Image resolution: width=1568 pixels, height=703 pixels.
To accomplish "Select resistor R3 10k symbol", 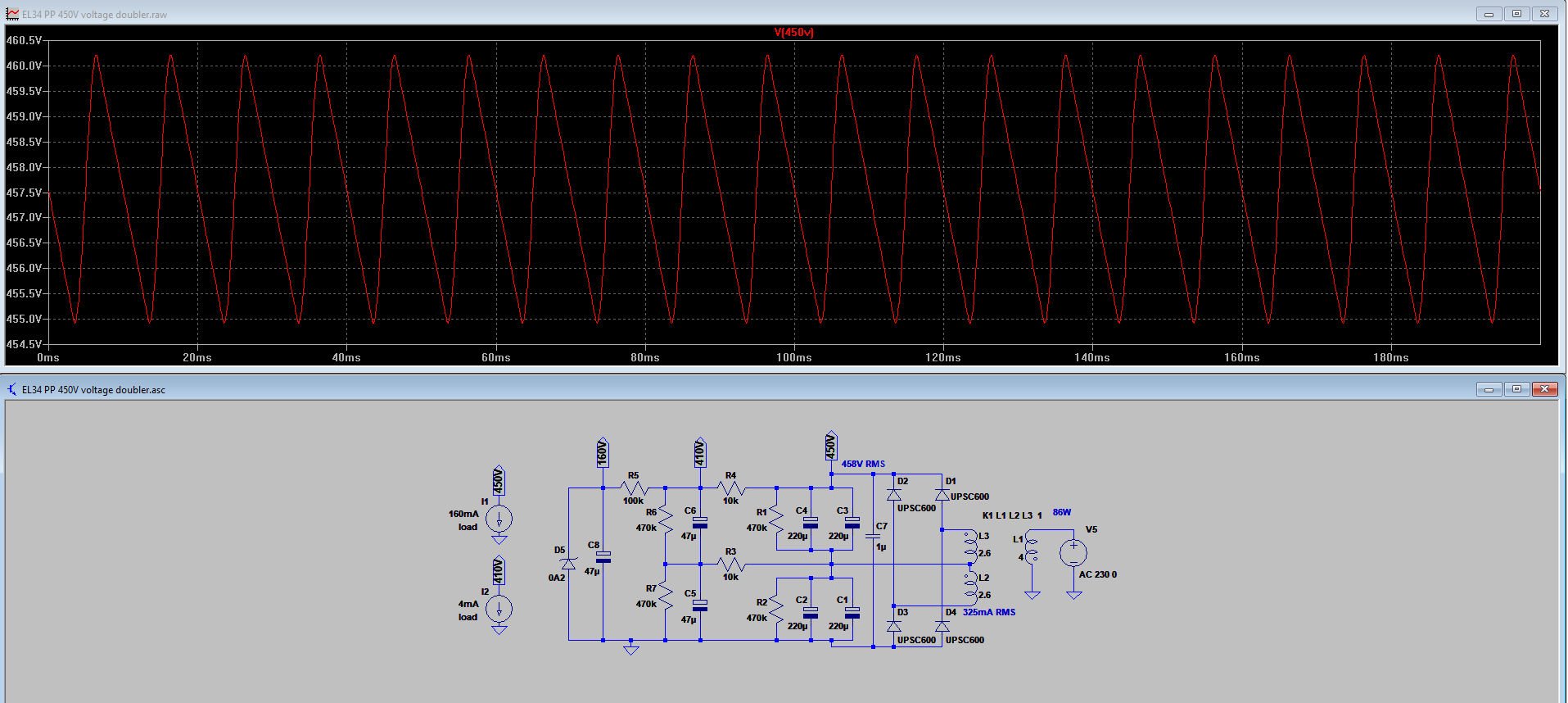I will tap(731, 565).
